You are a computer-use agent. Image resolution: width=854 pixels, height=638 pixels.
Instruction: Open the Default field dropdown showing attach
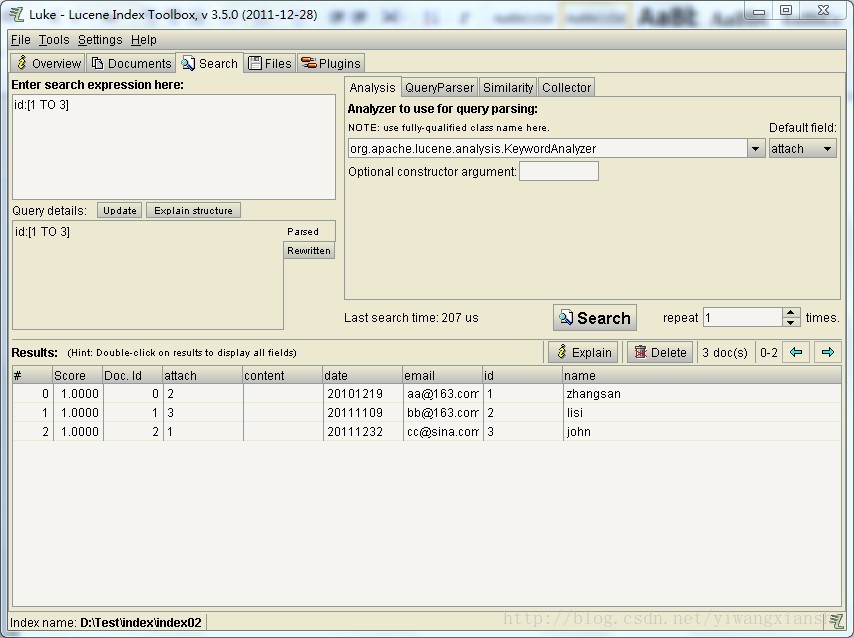pos(803,148)
